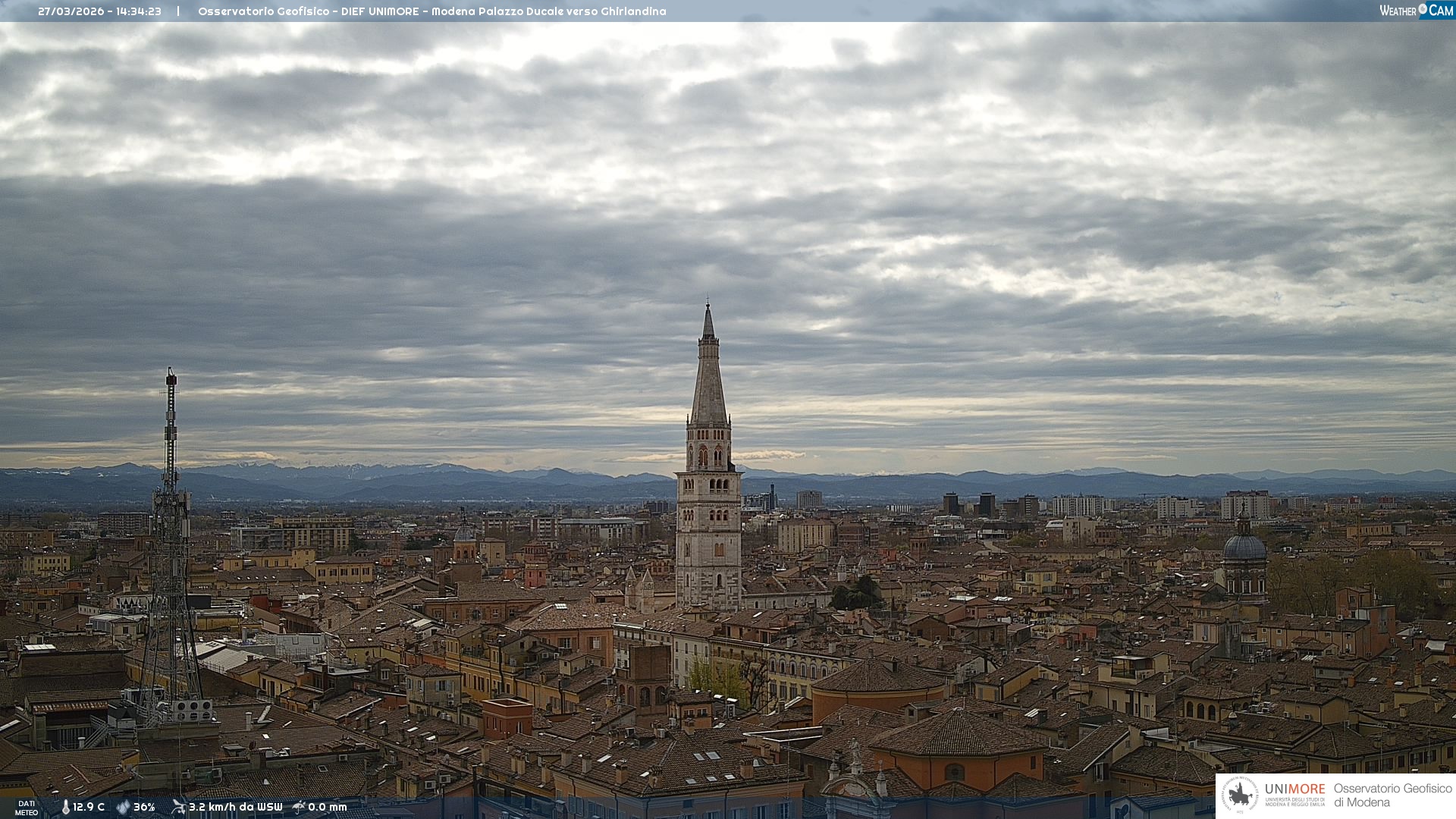Click the DATI METEO label
The image size is (1456, 819).
(27, 808)
